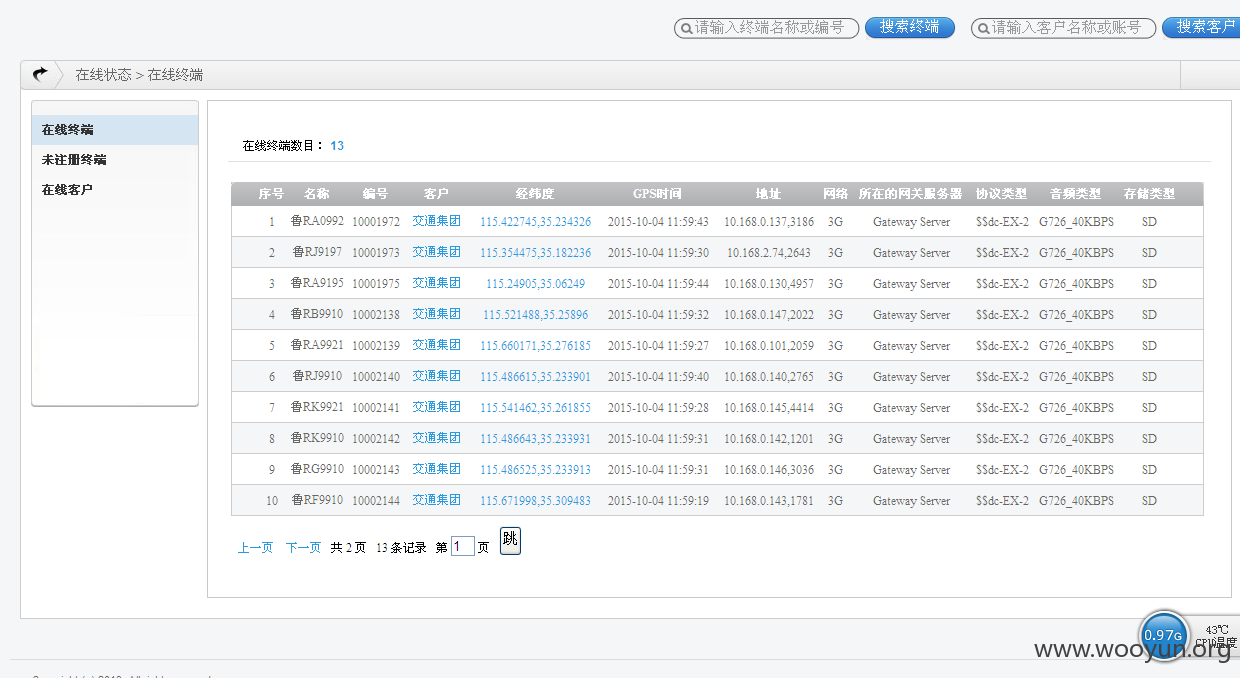
Task: Click the 音频类型 column header
Action: tap(1076, 194)
